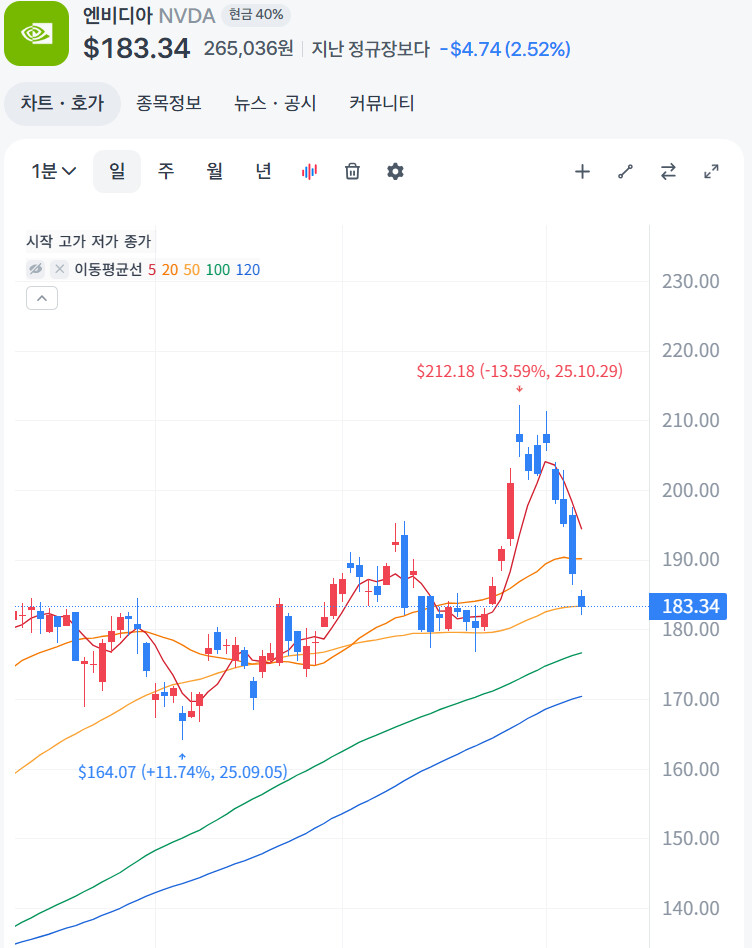Click the $164.07 low price annotation
Viewport: 752px width, 948px height.
tap(183, 772)
